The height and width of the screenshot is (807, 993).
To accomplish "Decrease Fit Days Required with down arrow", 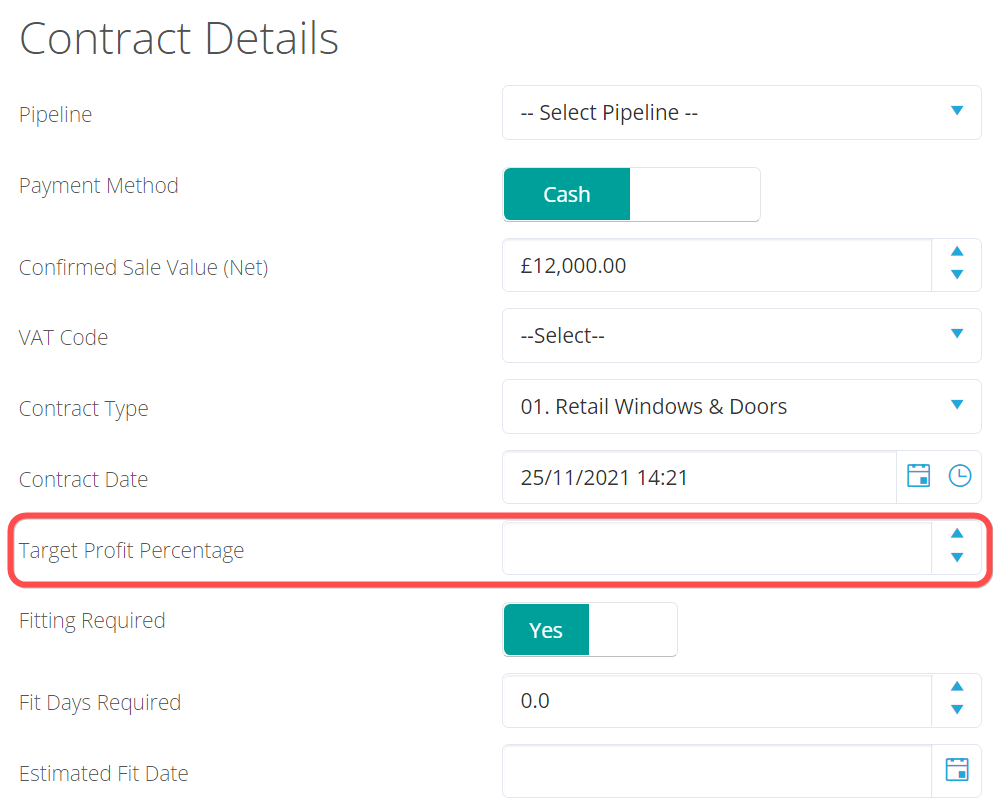I will coord(957,709).
